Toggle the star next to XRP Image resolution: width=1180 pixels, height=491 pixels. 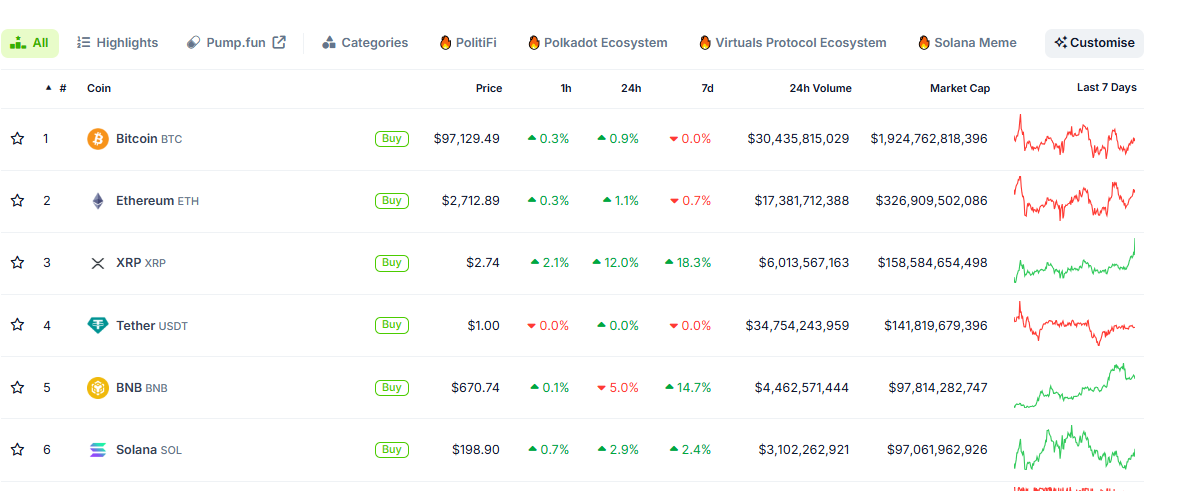click(17, 263)
